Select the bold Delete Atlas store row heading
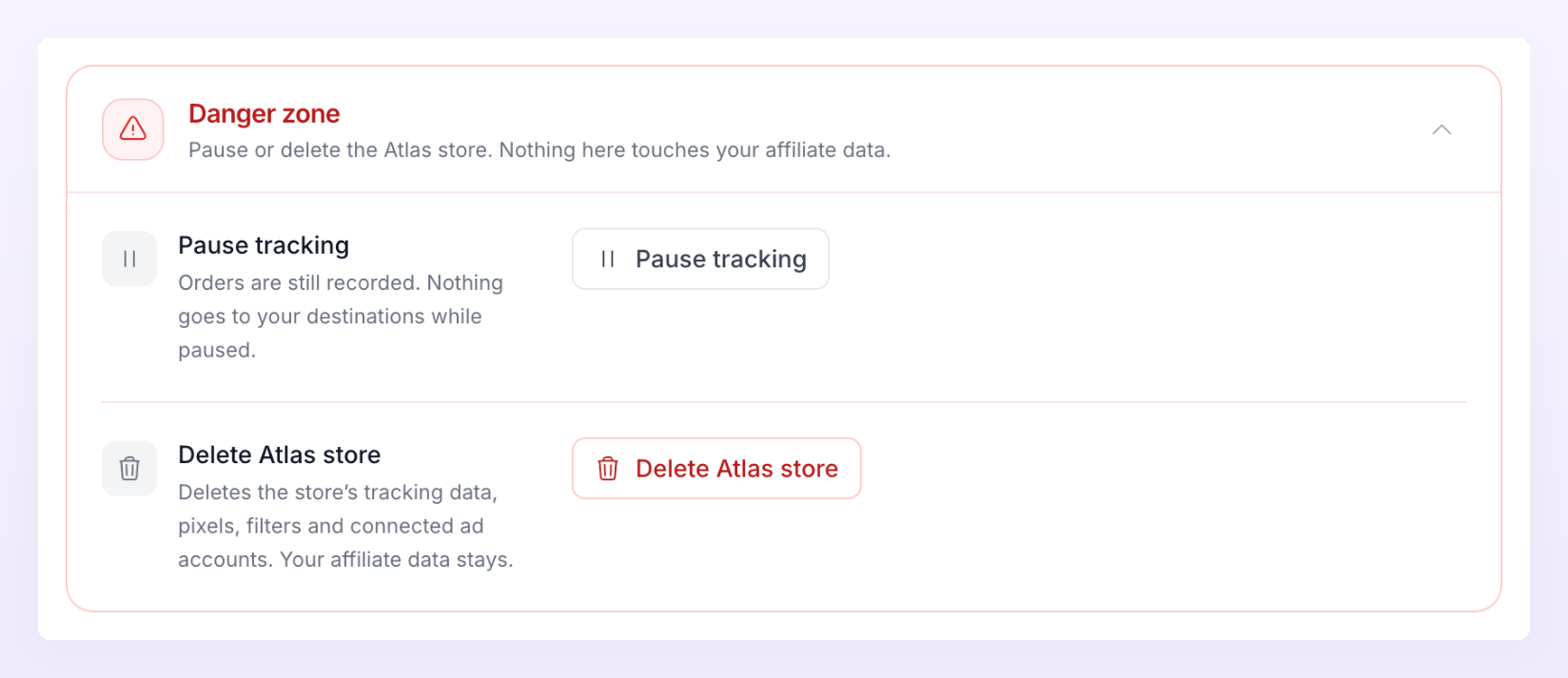 pos(279,455)
